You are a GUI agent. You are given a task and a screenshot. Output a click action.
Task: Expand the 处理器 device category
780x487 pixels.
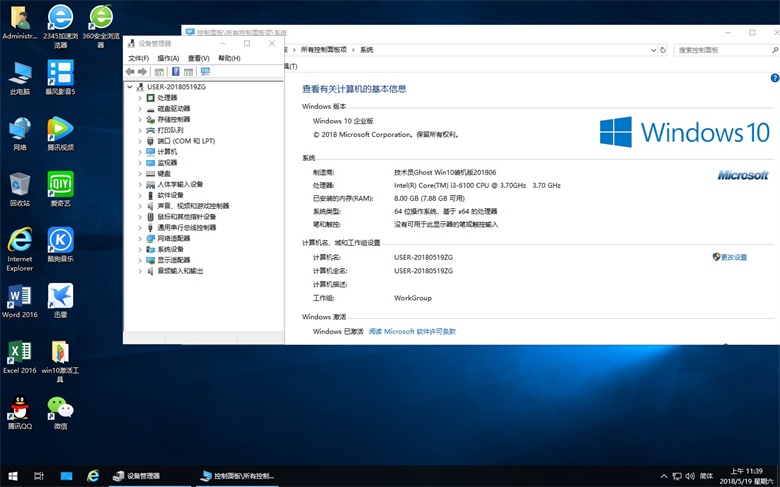pyautogui.click(x=140, y=98)
